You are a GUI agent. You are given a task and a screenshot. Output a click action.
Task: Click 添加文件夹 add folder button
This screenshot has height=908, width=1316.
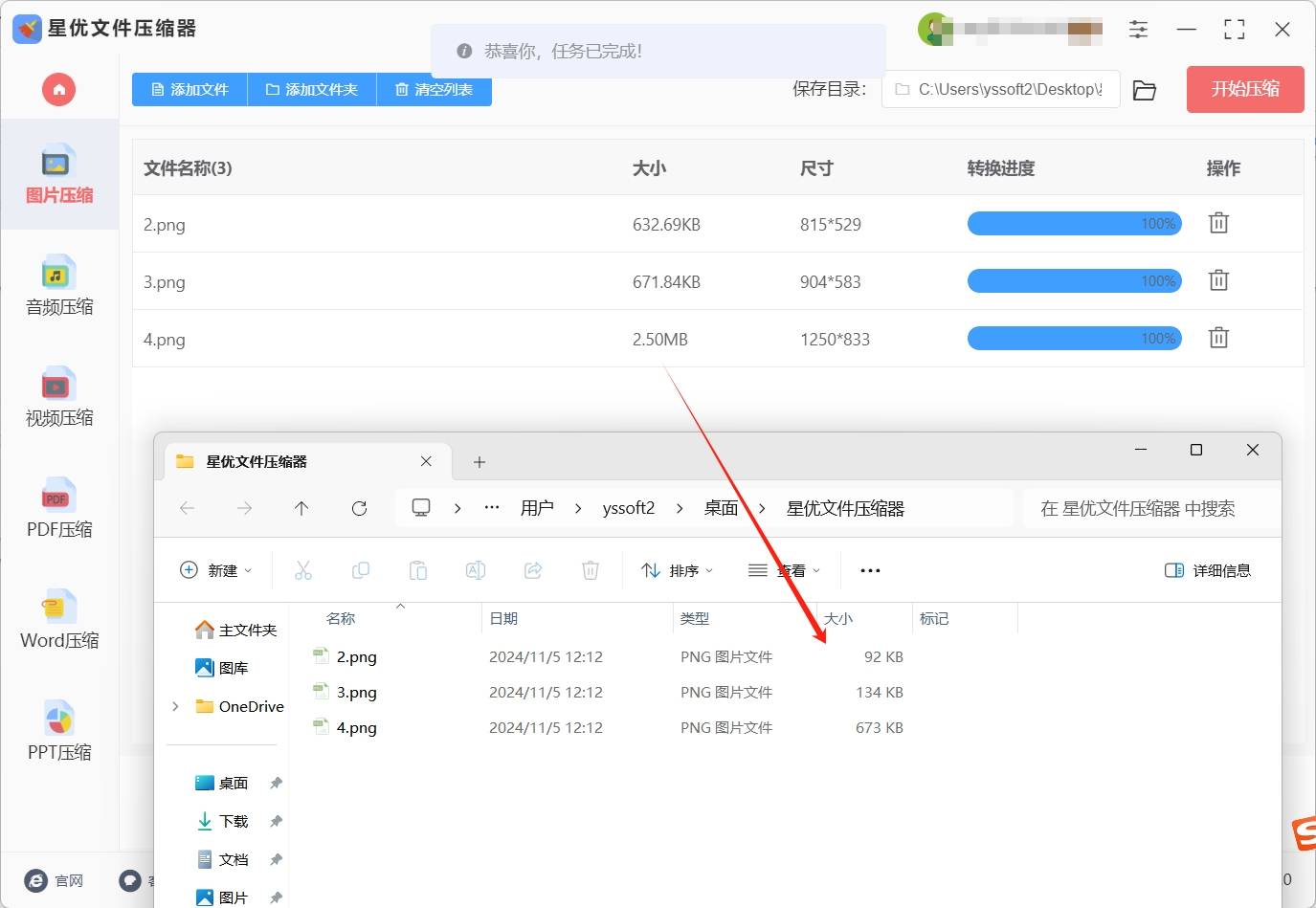312,90
